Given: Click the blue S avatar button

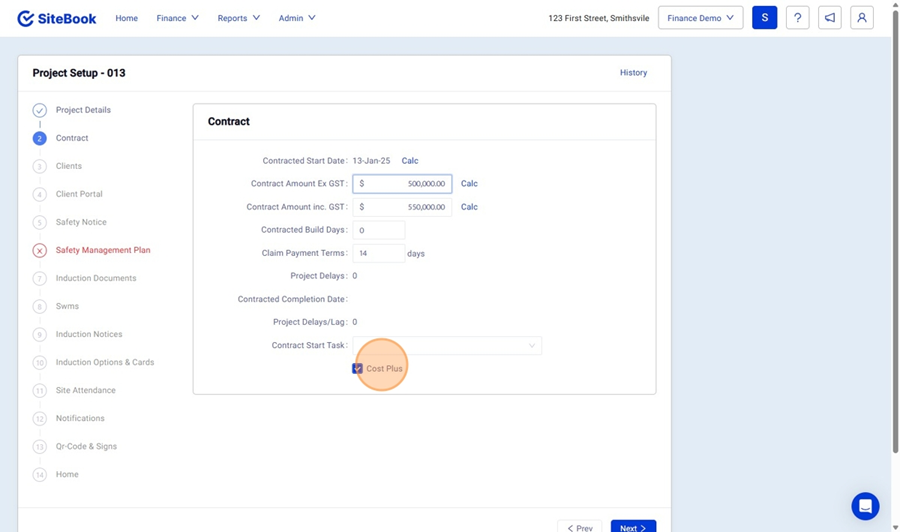Looking at the screenshot, I should coord(764,18).
